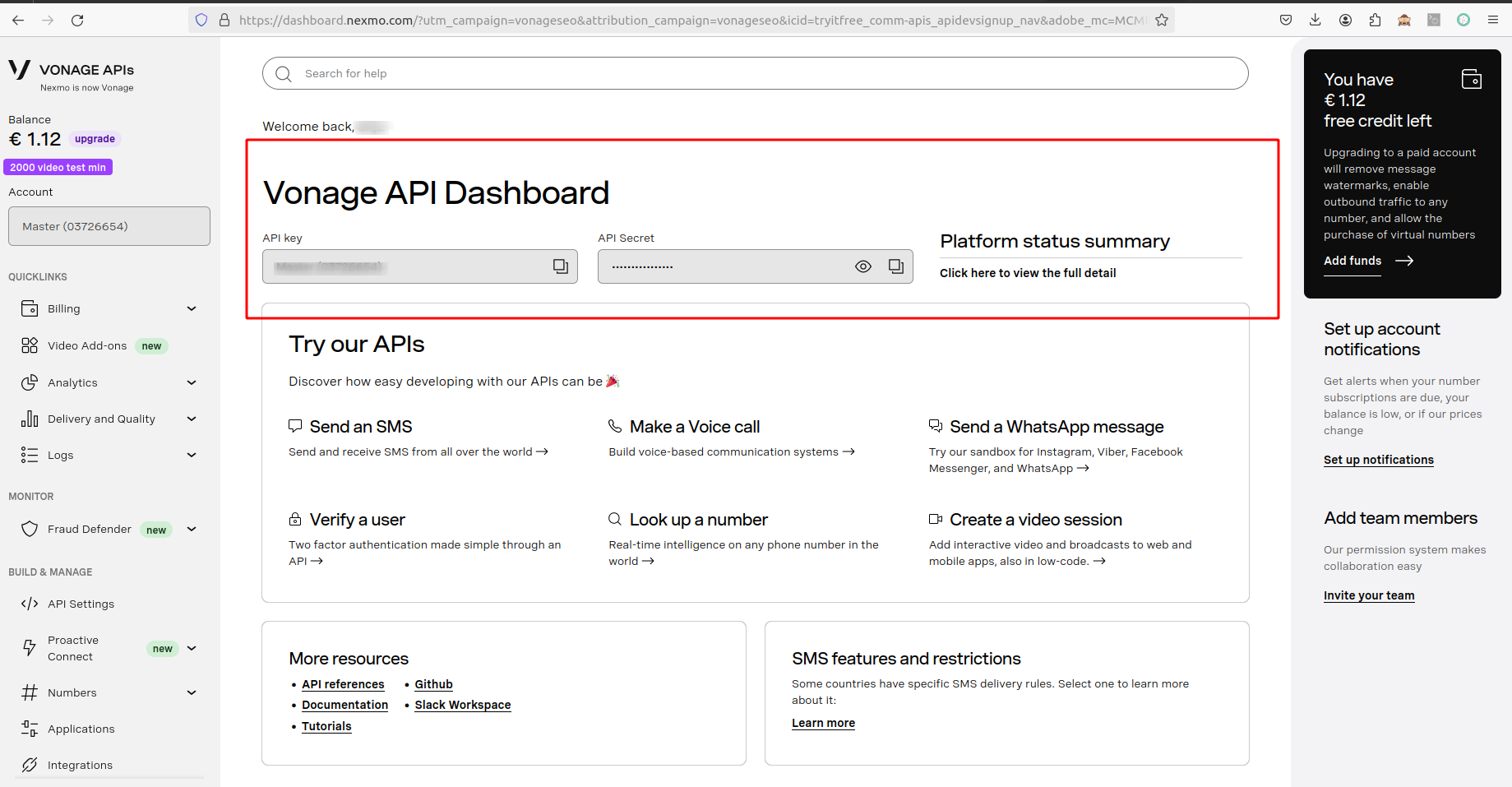Copy the API Secret using copy icon
The width and height of the screenshot is (1512, 787).
tap(895, 266)
